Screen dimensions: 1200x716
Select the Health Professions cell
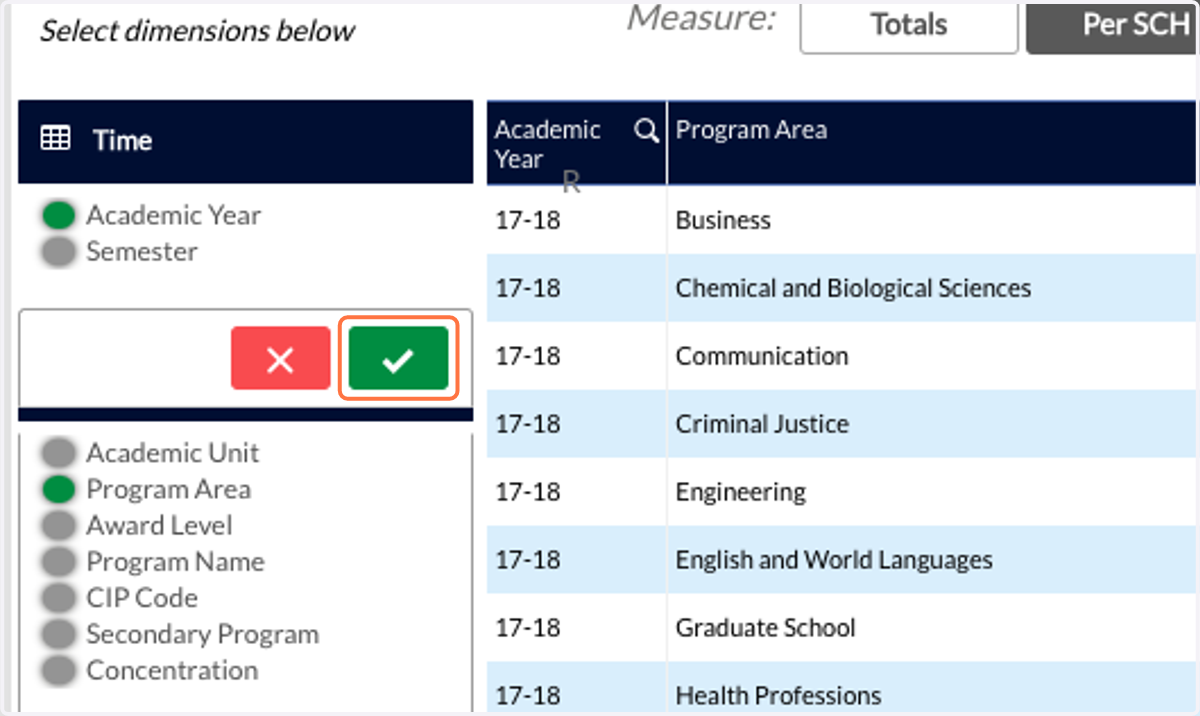(931, 689)
